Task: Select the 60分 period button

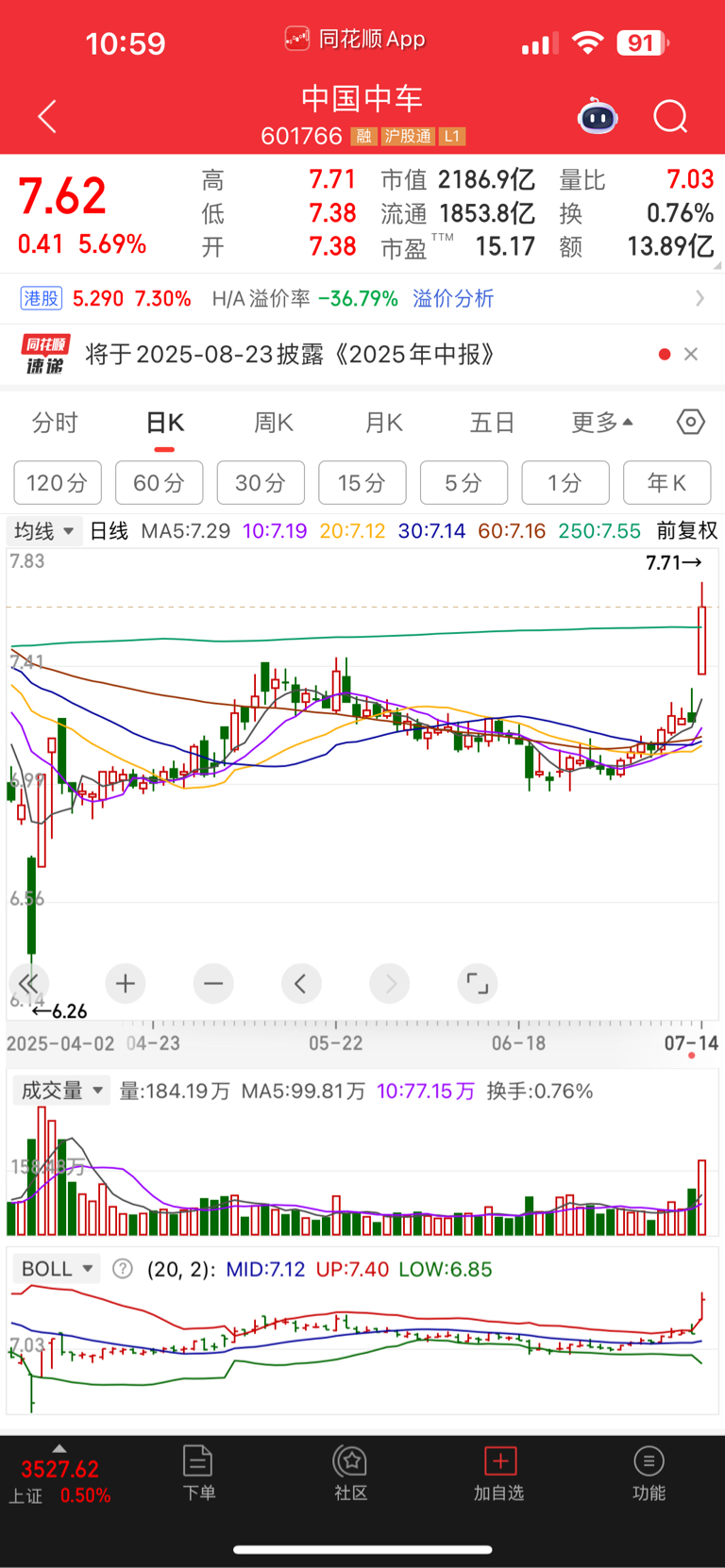Action: pos(159,483)
